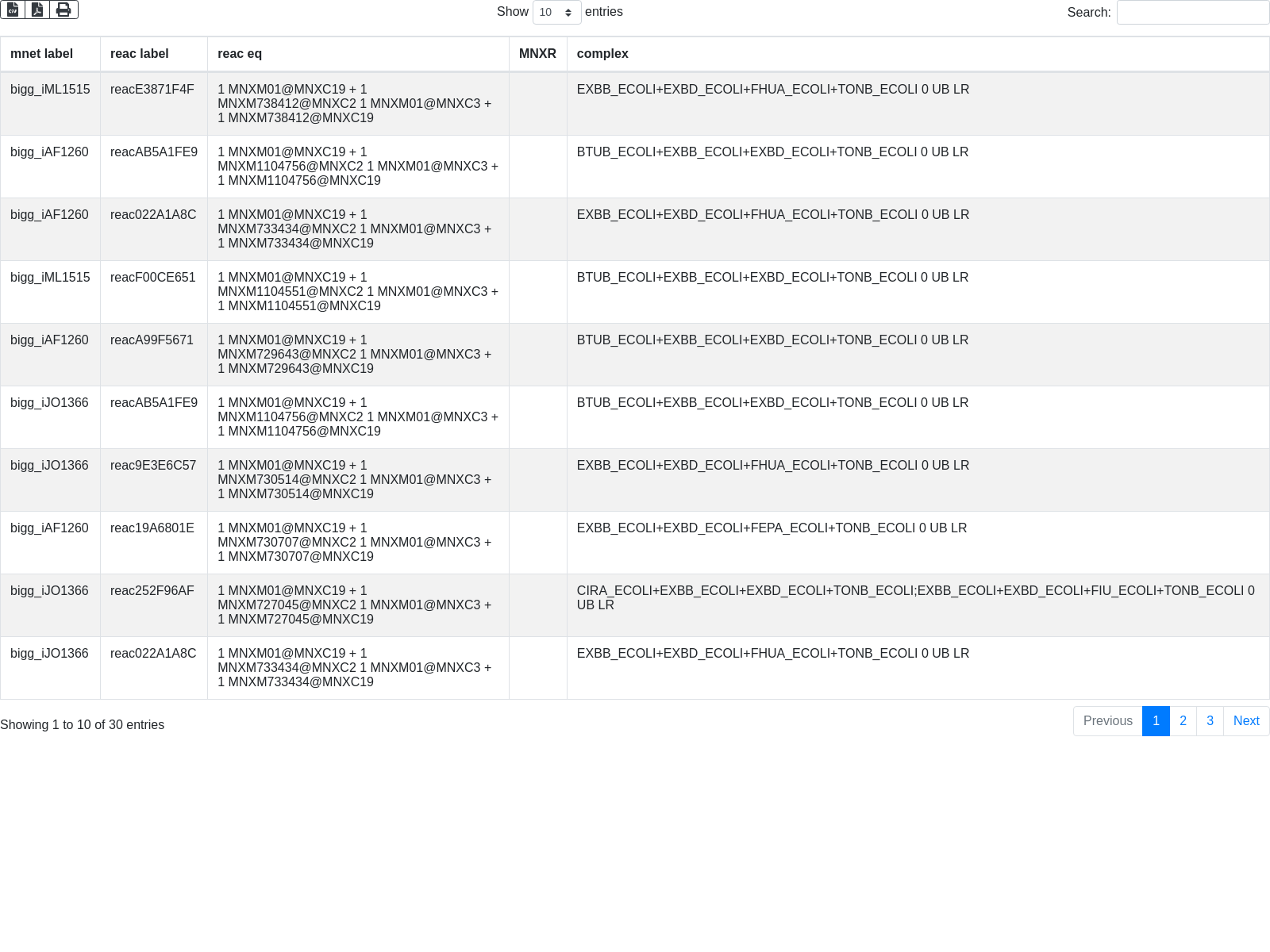This screenshot has width=1270, height=952.
Task: Select the reacF00CE651 reaction cell
Action: pyautogui.click(x=152, y=278)
